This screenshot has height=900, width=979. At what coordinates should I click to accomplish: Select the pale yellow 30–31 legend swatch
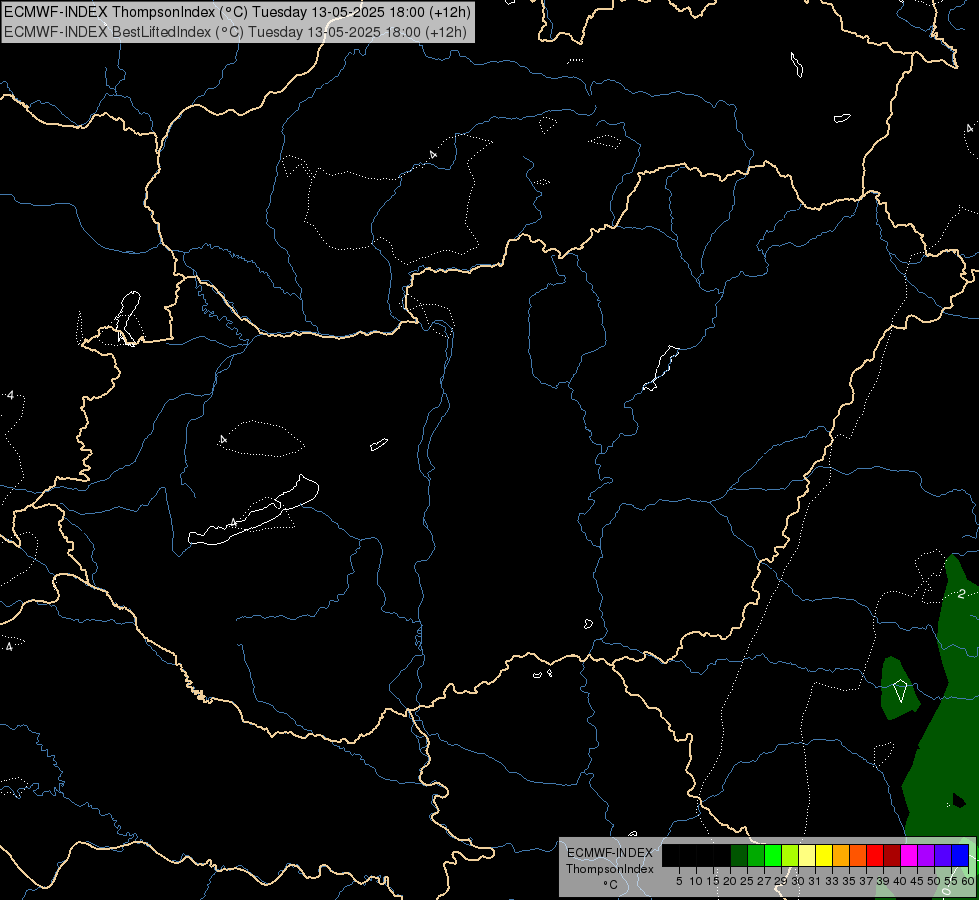[x=807, y=855]
